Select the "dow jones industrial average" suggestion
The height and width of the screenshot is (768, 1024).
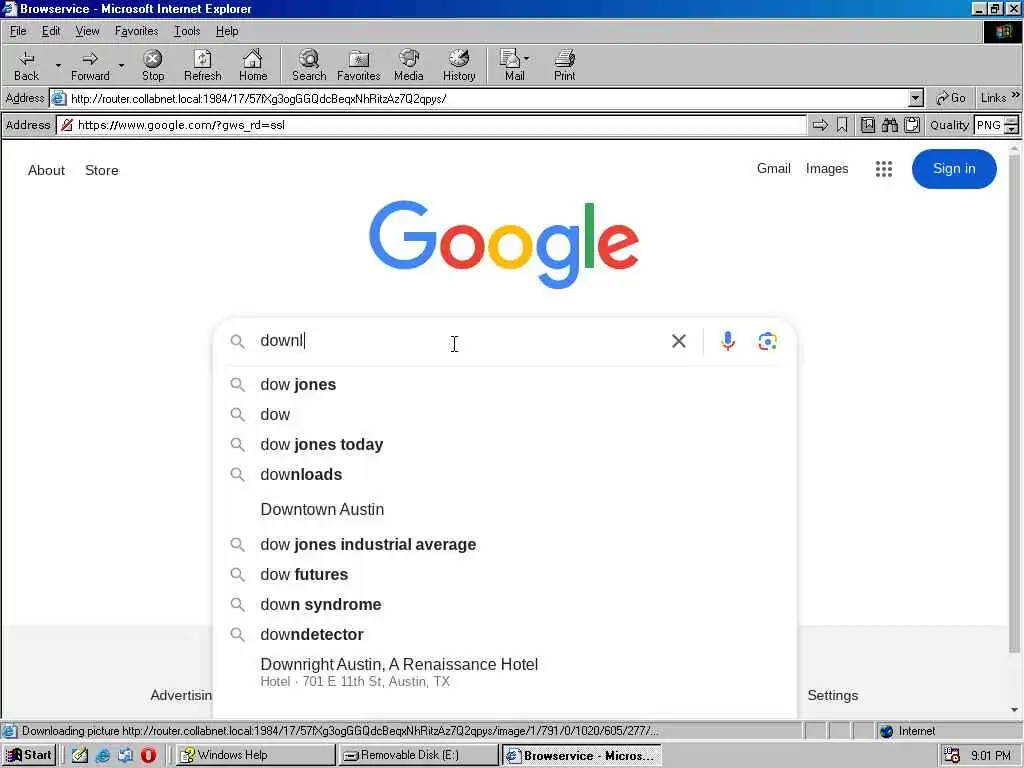(505, 545)
